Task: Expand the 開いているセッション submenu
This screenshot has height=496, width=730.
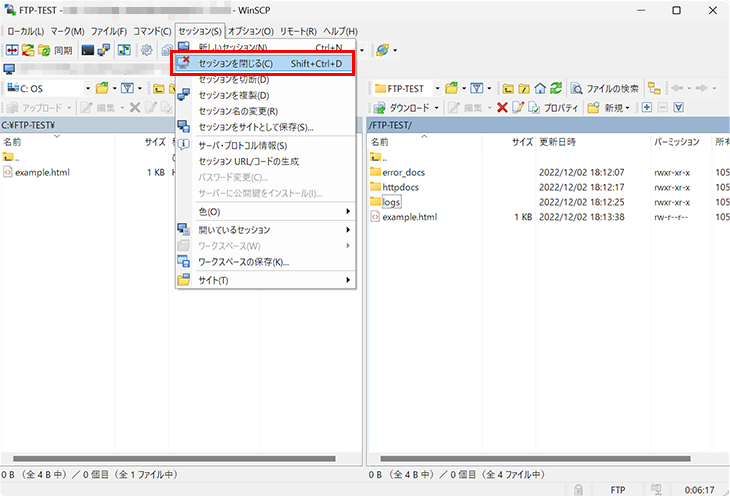Action: pos(265,230)
